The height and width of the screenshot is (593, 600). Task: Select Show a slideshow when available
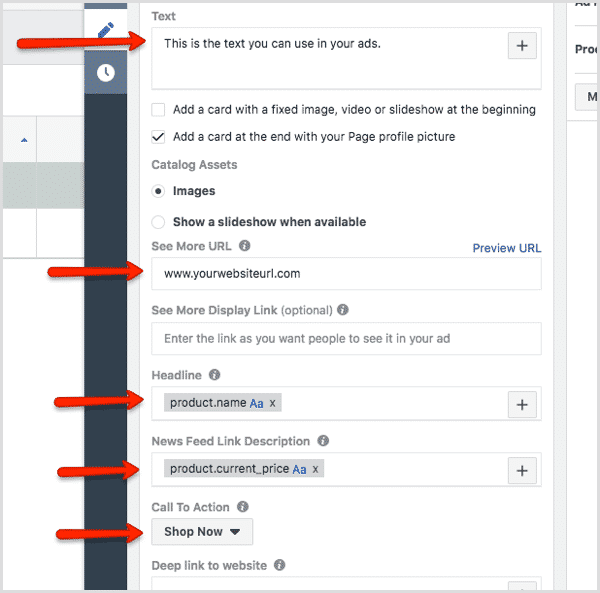[x=158, y=222]
